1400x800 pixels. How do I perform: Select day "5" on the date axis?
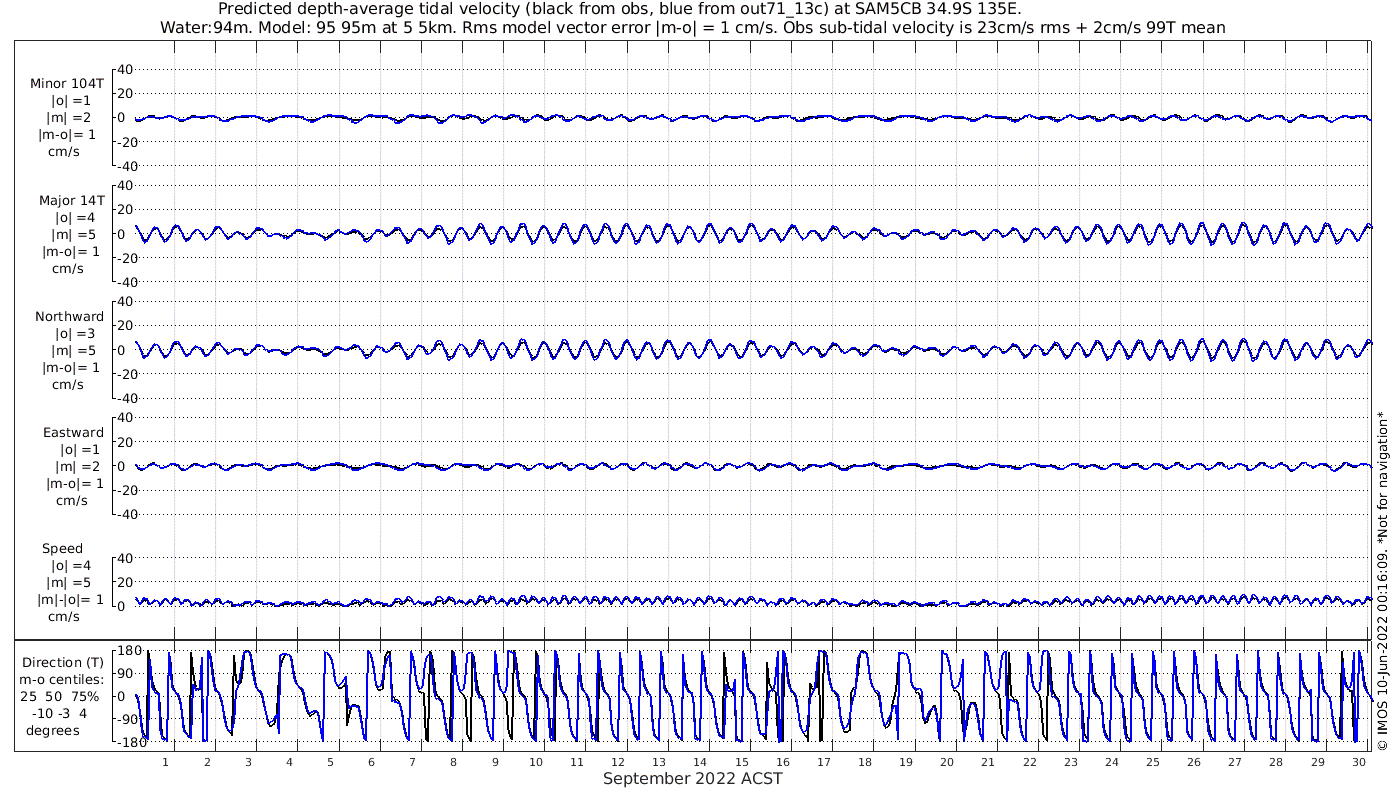pyautogui.click(x=330, y=762)
